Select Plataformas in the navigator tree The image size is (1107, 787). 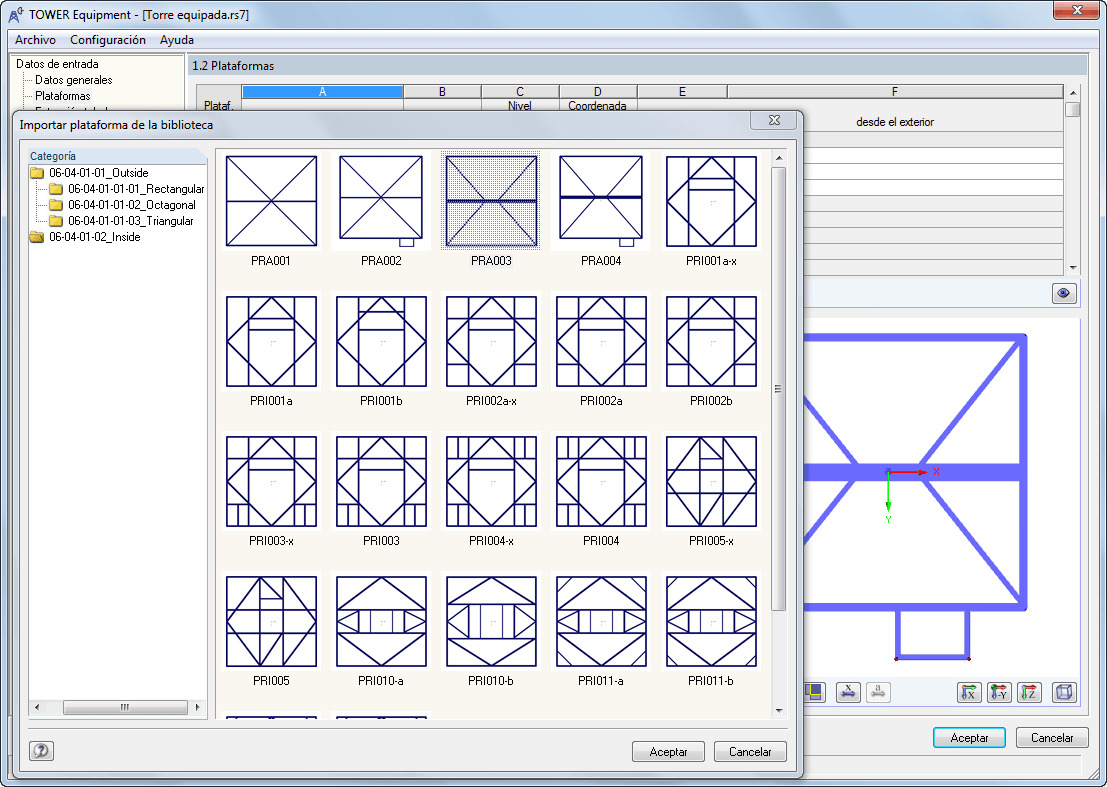63,96
